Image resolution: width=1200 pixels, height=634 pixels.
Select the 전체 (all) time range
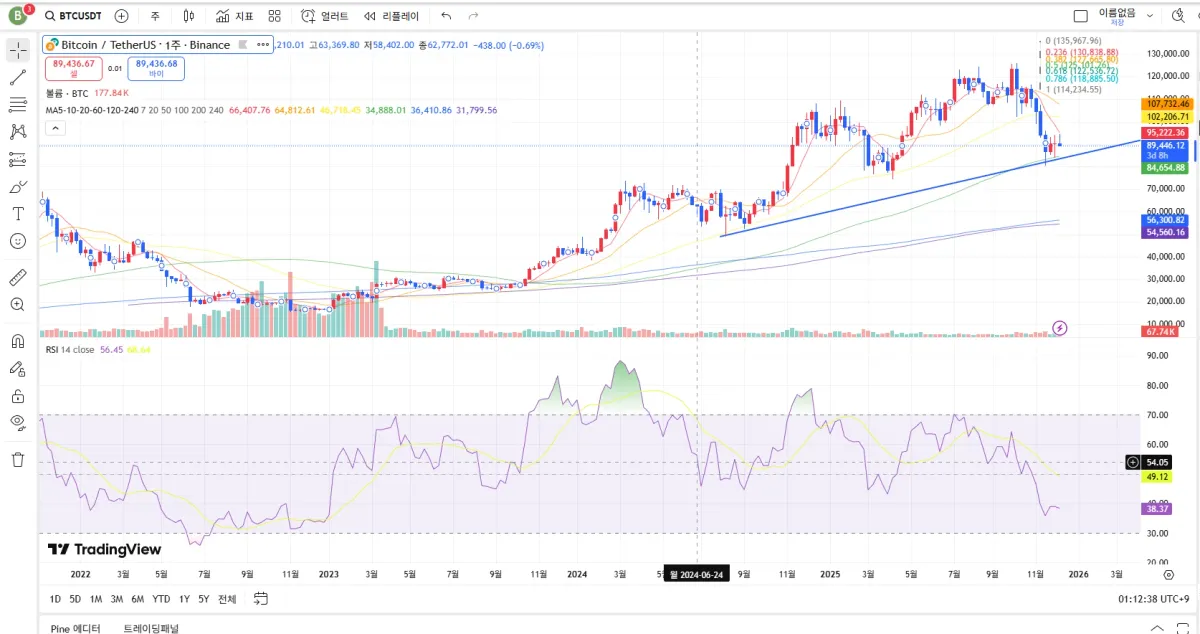pos(227,599)
